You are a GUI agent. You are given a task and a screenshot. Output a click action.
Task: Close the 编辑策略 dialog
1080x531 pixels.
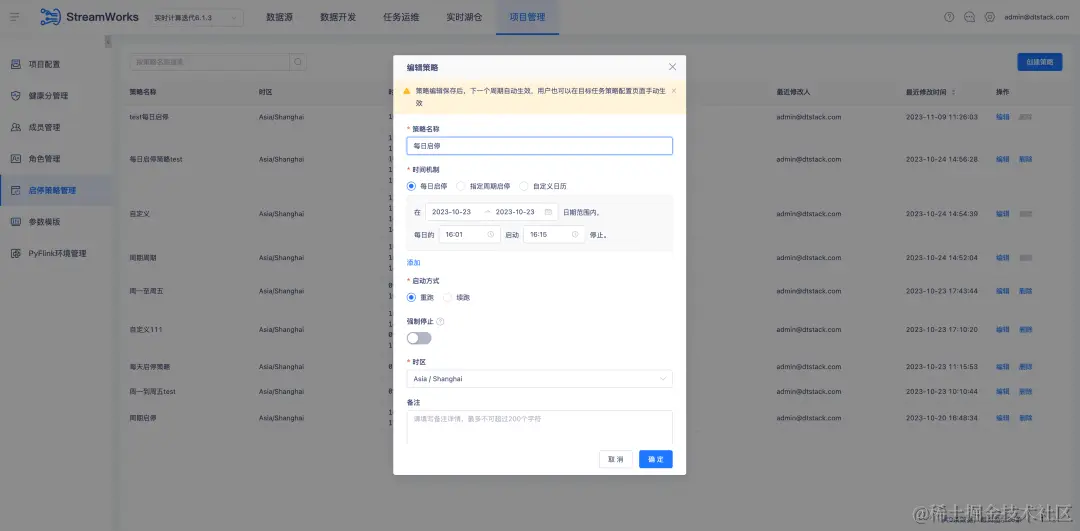(672, 67)
